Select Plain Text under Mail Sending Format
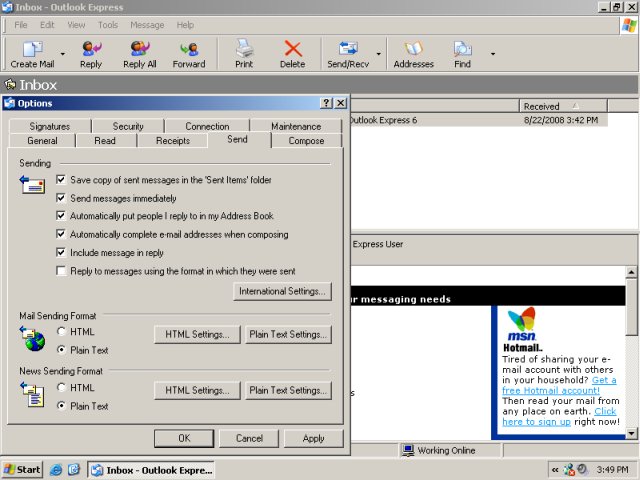 pyautogui.click(x=61, y=350)
